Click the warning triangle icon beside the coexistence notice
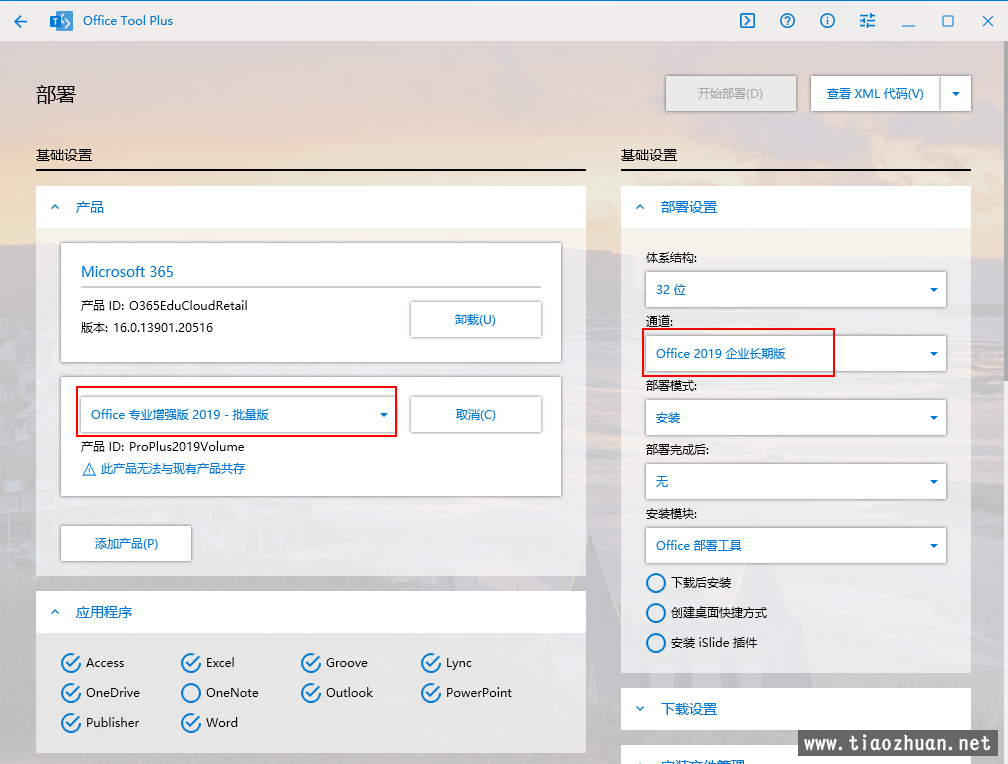 pyautogui.click(x=89, y=469)
